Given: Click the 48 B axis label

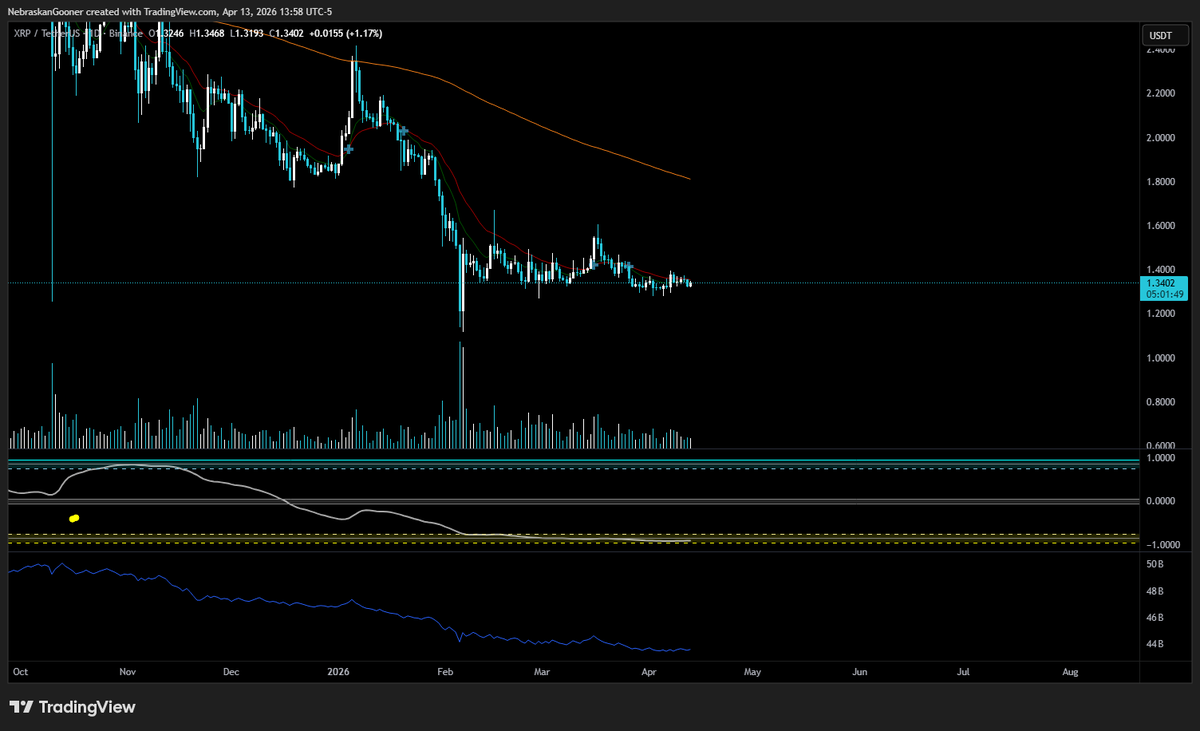Looking at the screenshot, I should coord(1155,591).
